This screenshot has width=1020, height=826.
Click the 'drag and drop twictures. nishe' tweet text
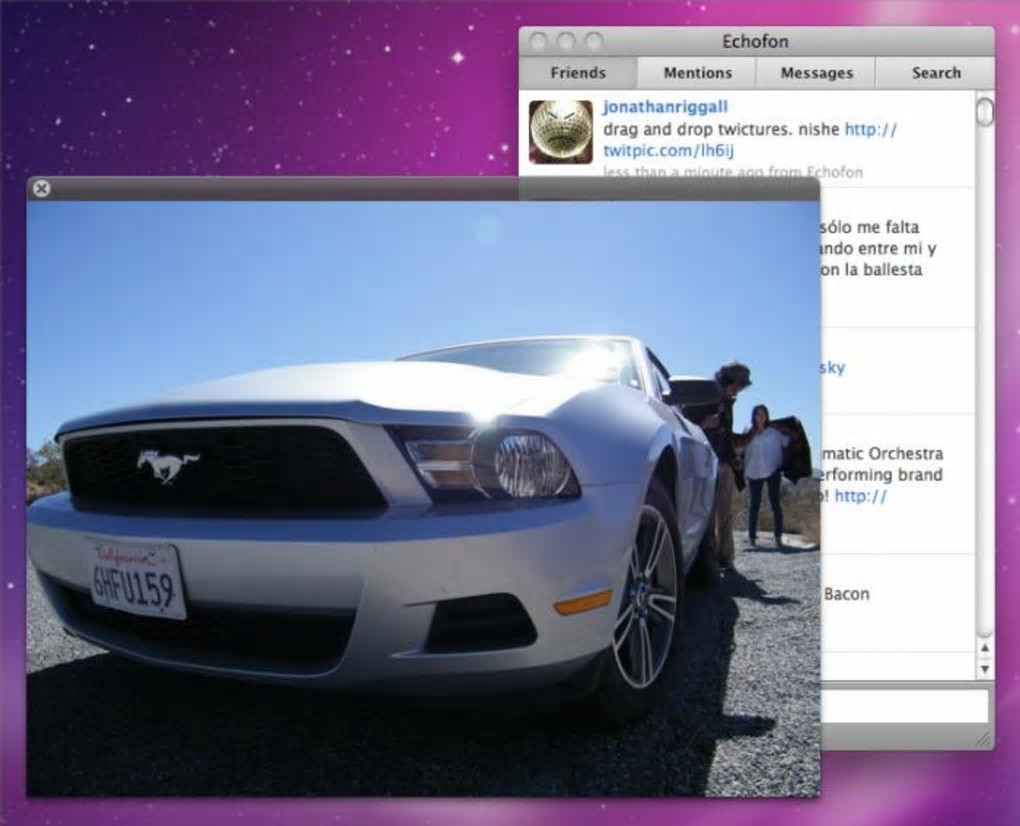[721, 129]
